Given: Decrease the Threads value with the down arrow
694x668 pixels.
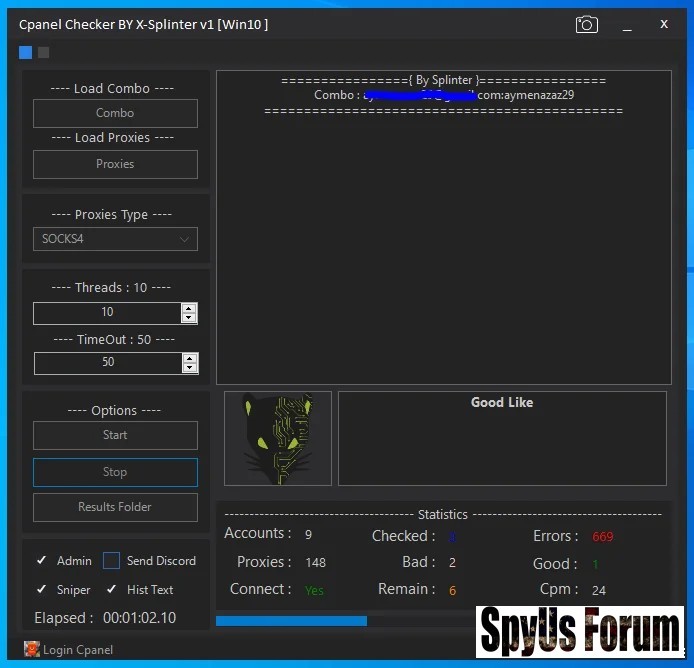Looking at the screenshot, I should (x=189, y=318).
